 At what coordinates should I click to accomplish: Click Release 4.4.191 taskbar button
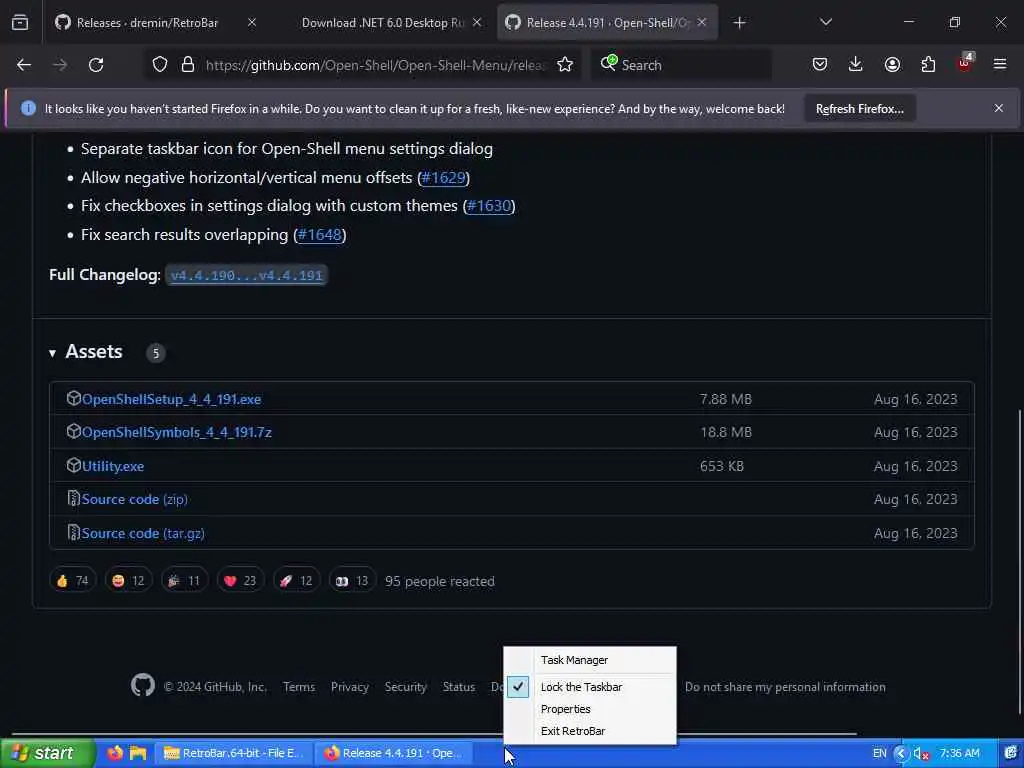click(394, 753)
